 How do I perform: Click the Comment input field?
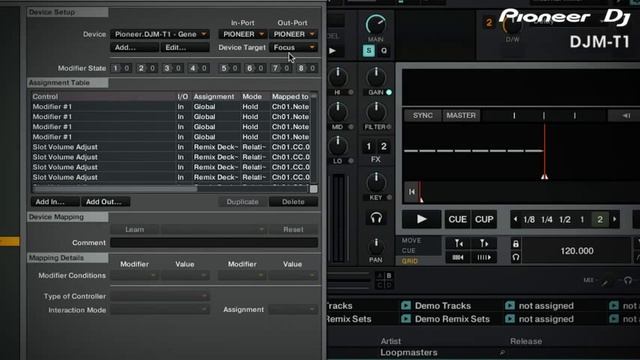214,243
